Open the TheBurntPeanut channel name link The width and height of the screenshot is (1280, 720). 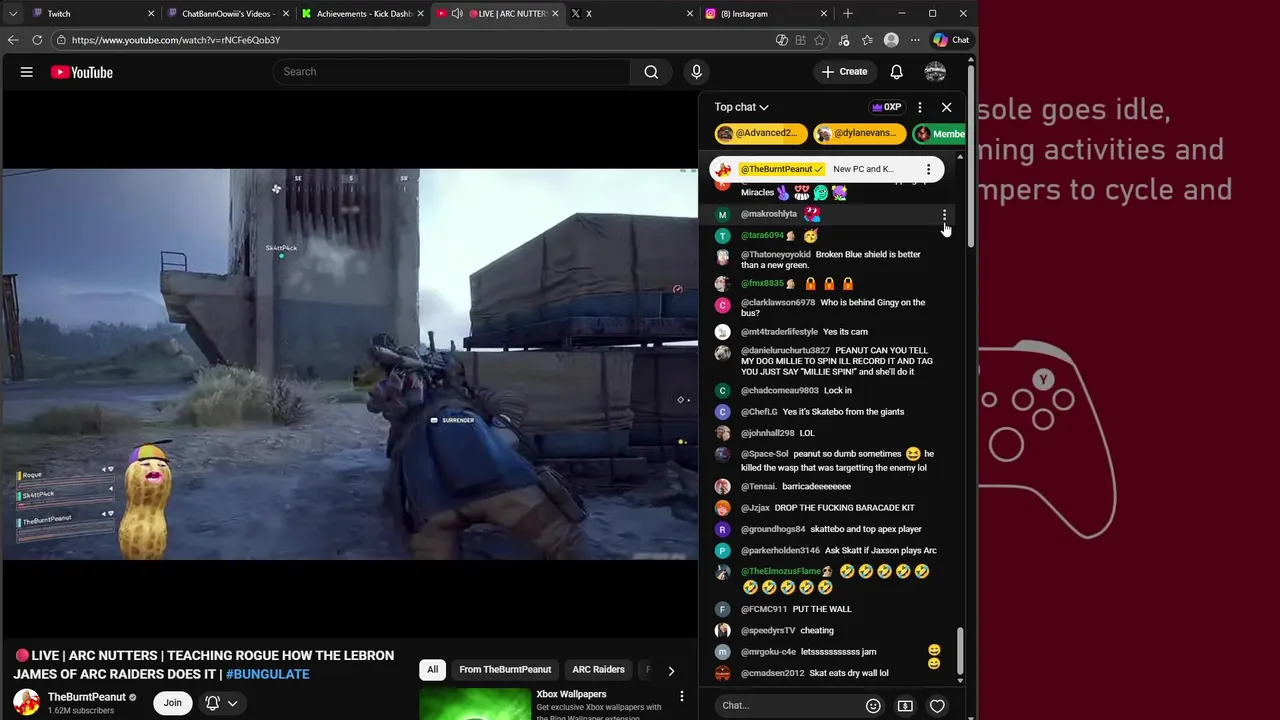coord(87,697)
